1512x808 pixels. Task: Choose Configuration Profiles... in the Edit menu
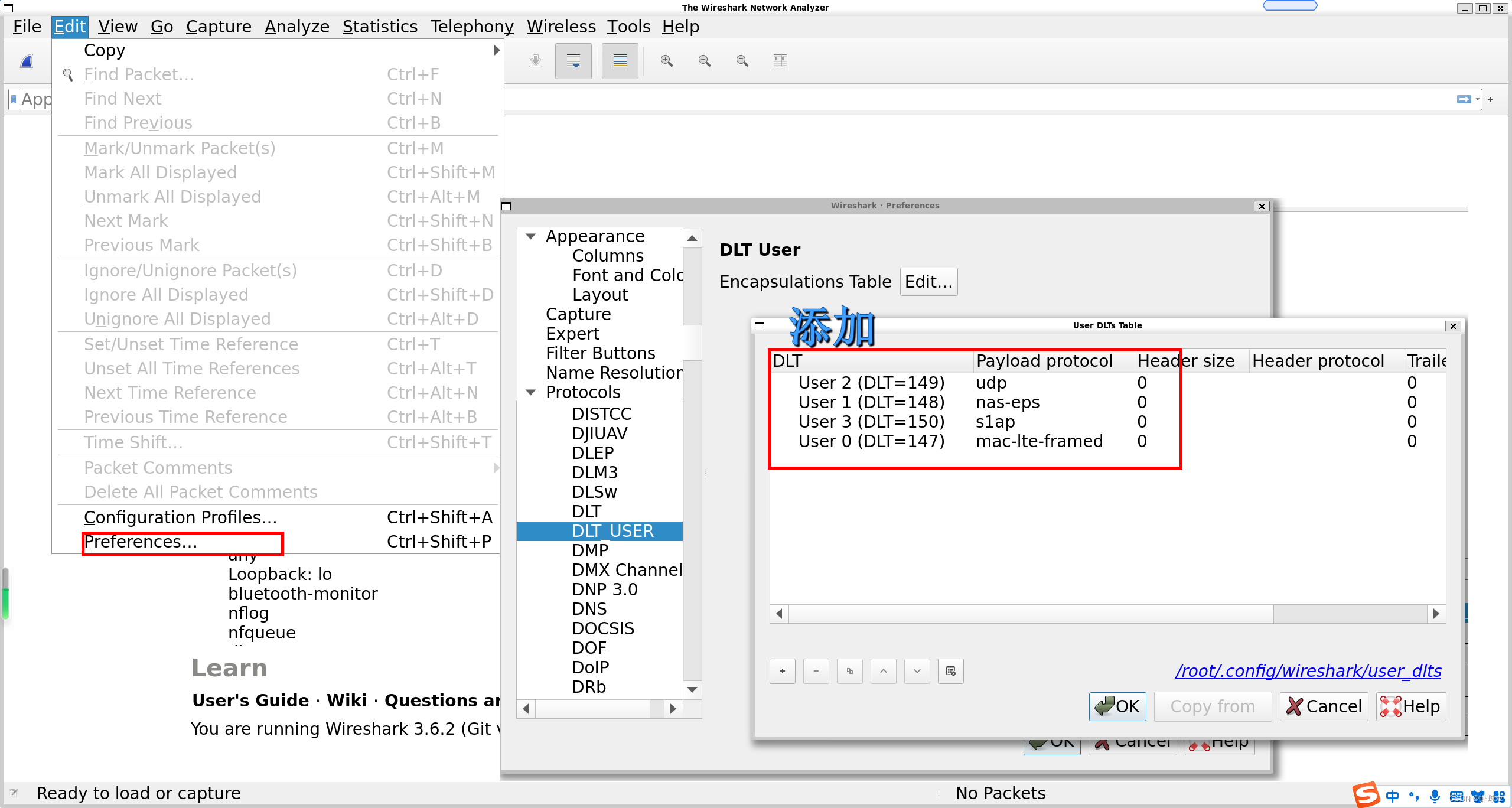(279, 517)
